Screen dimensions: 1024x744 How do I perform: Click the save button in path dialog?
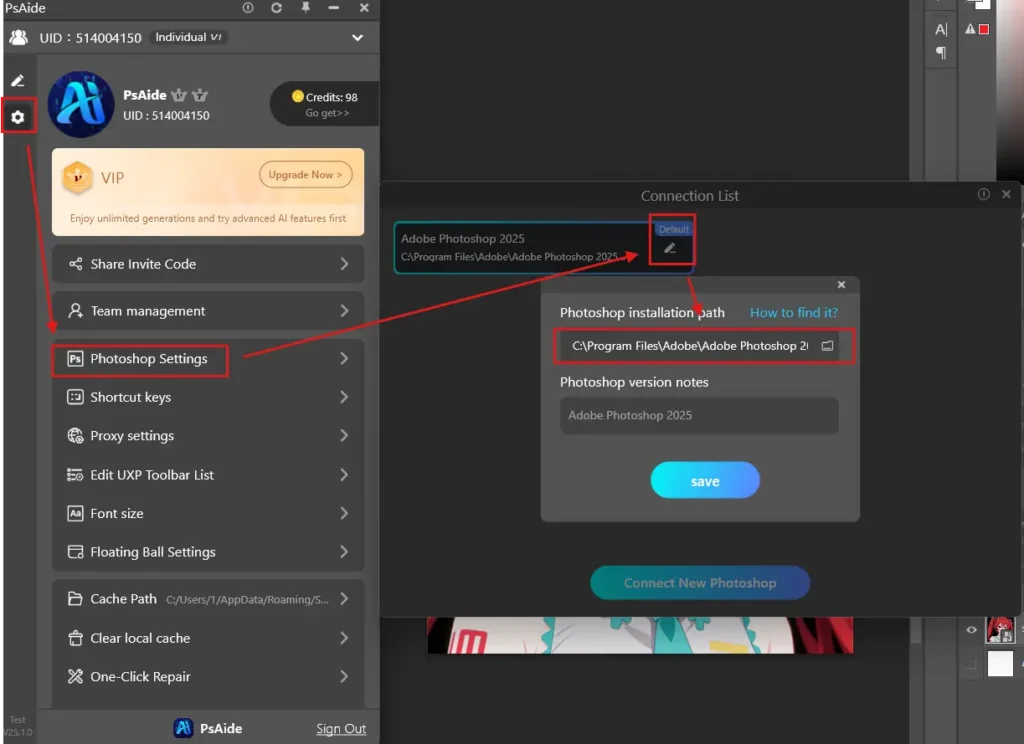coord(705,481)
